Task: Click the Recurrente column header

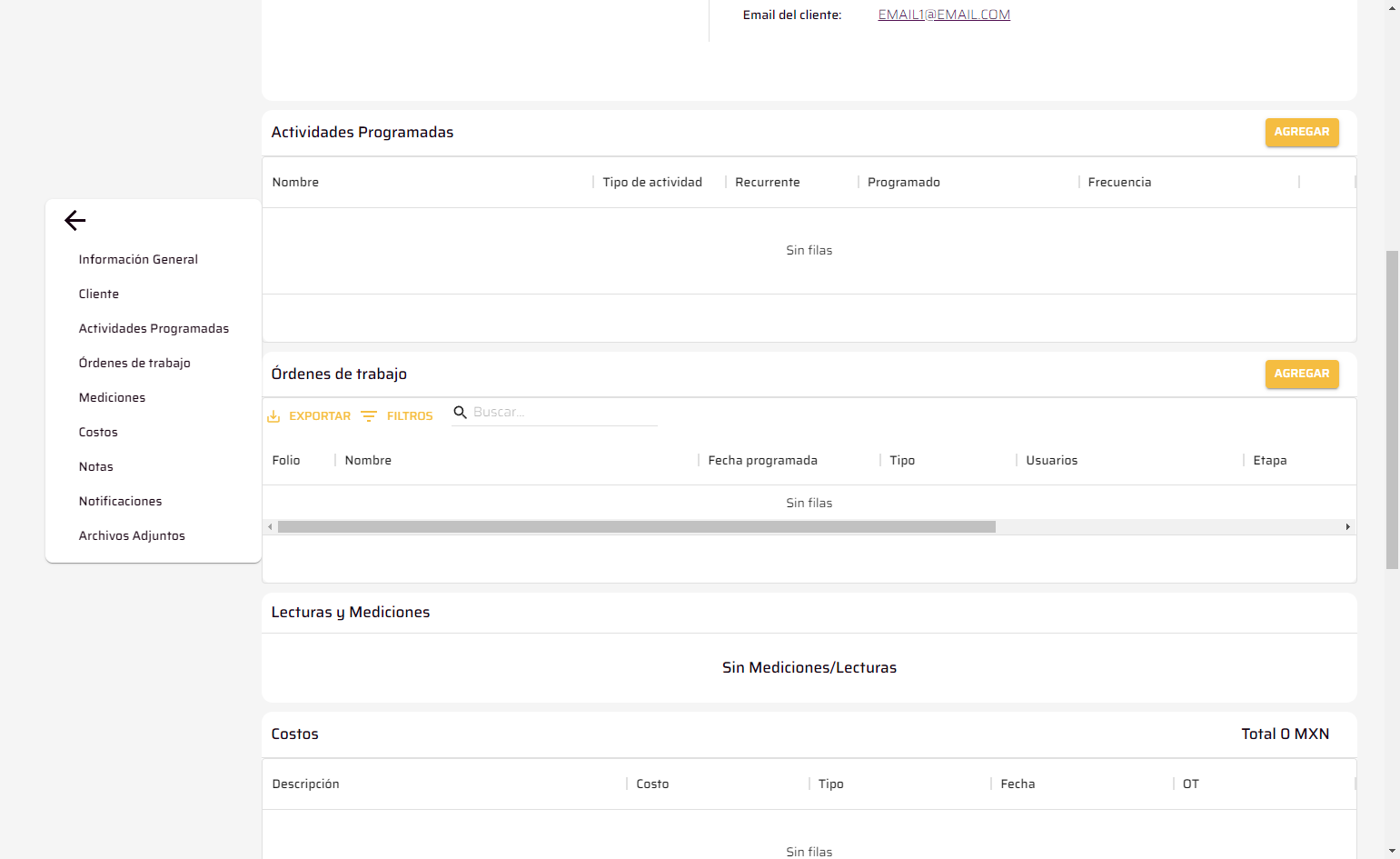Action: 768,182
